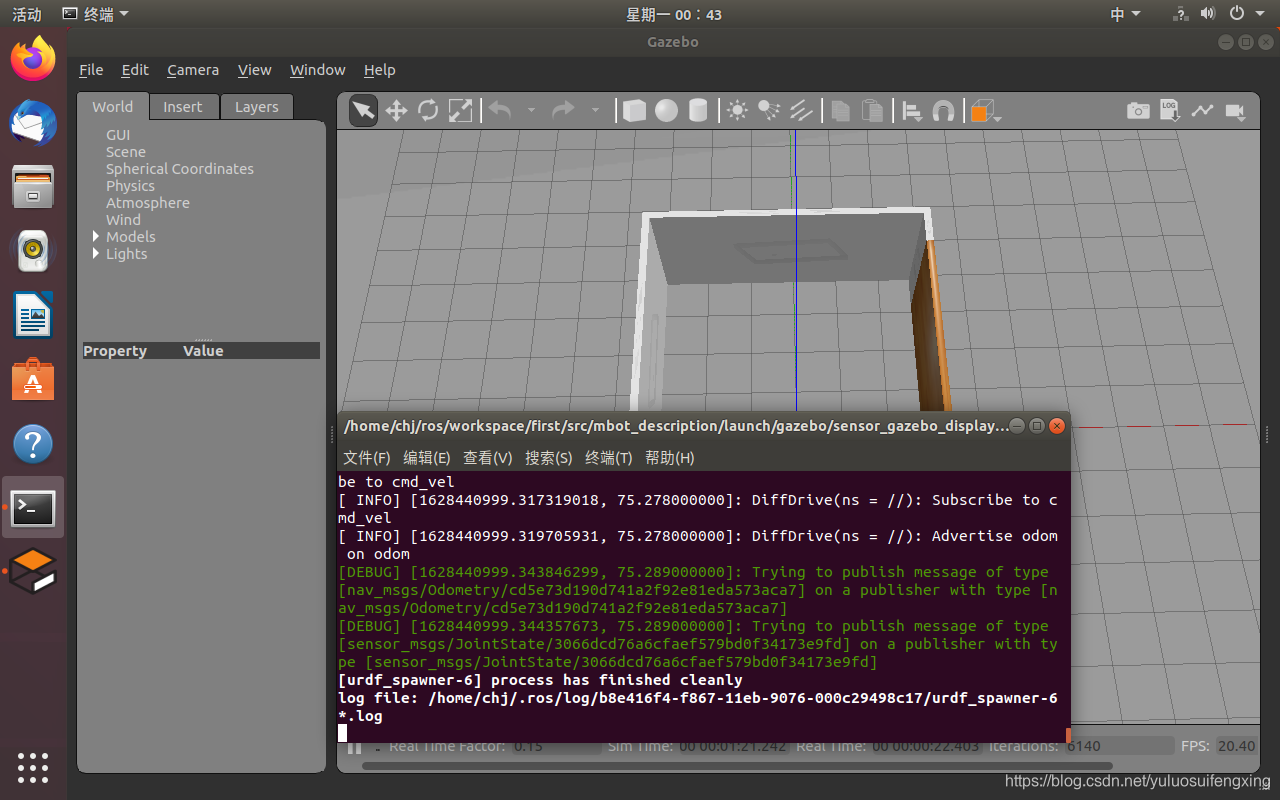Image resolution: width=1280 pixels, height=800 pixels.
Task: Switch to the Layers tab
Action: point(257,107)
